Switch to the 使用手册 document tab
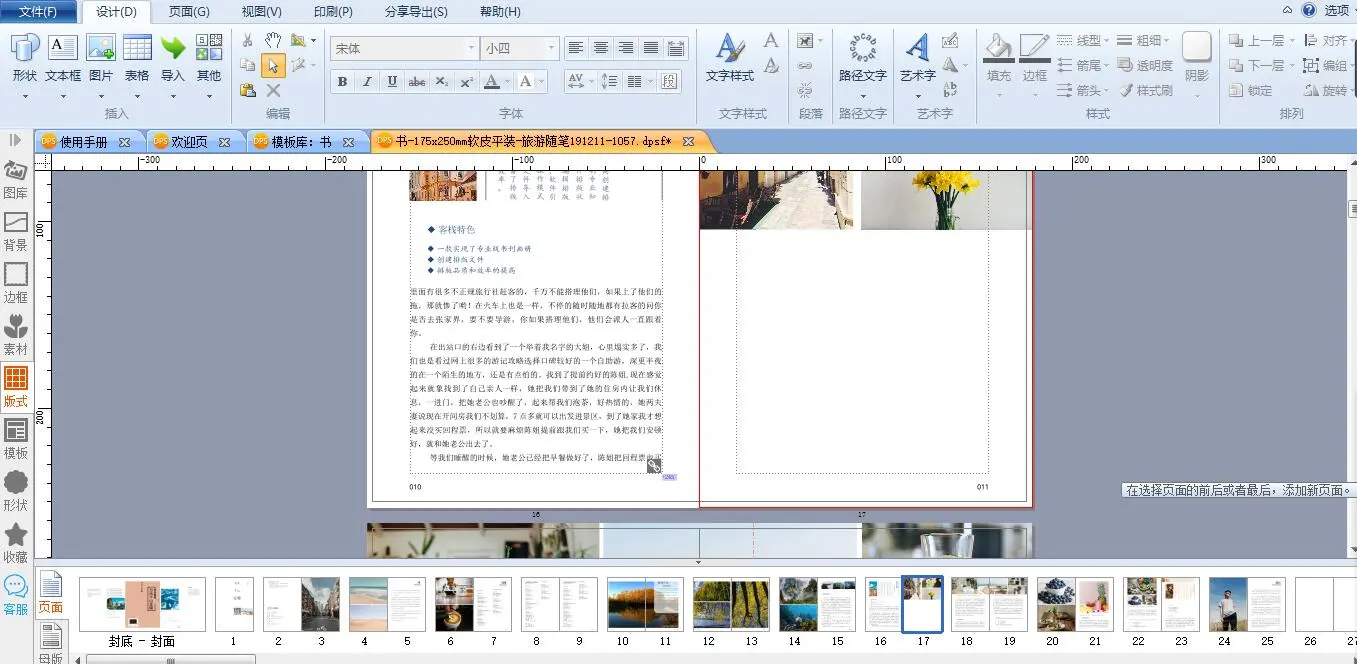This screenshot has width=1357, height=664. (83, 142)
